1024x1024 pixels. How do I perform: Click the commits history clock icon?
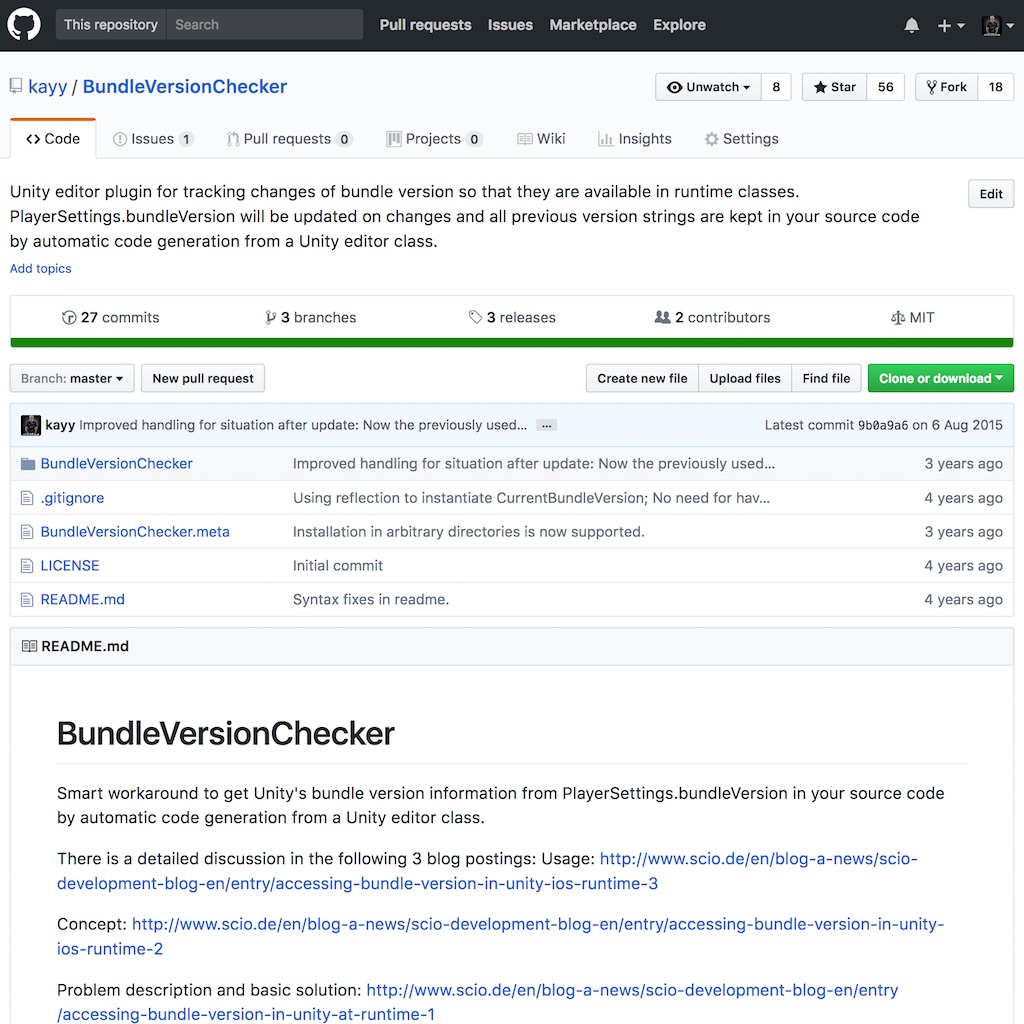click(69, 317)
